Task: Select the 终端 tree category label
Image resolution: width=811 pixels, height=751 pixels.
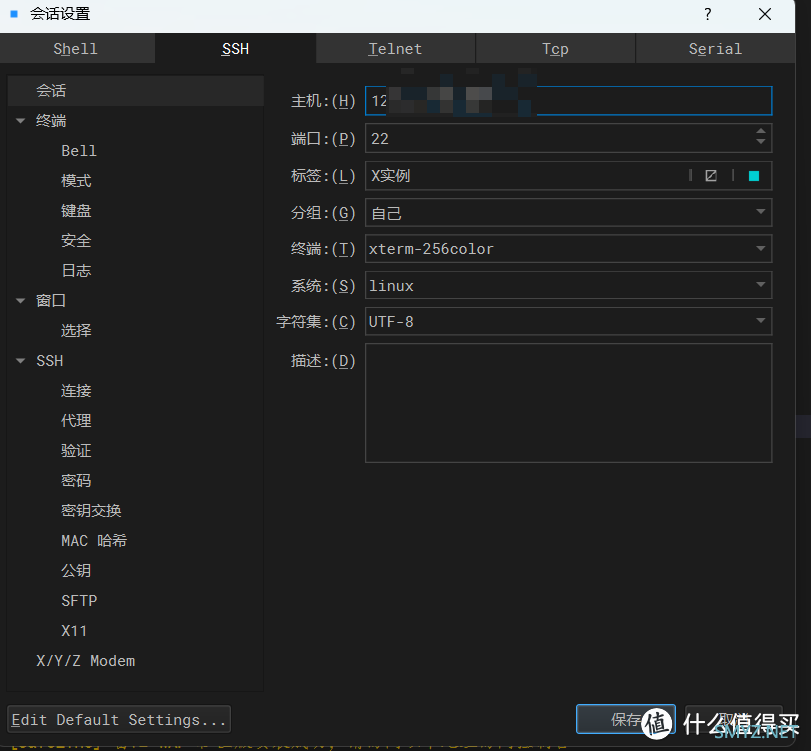Action: [51, 121]
